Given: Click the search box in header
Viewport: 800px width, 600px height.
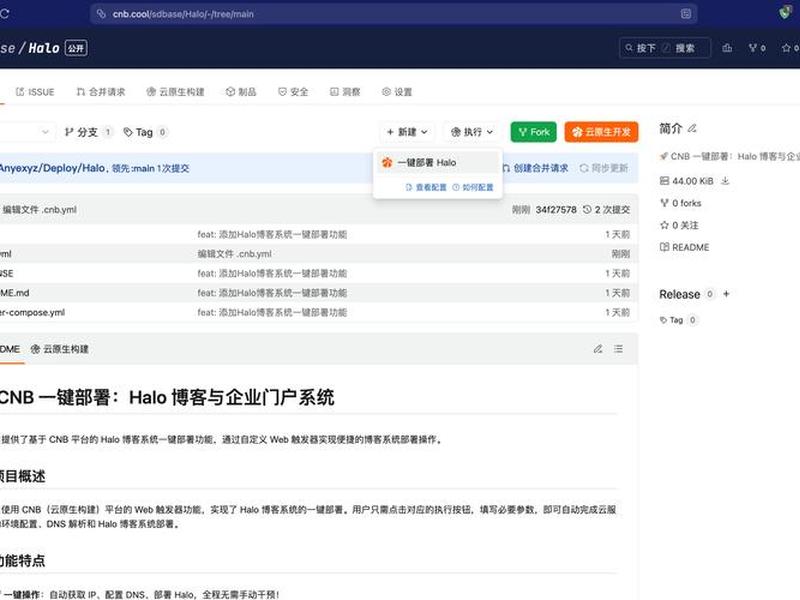Looking at the screenshot, I should tap(665, 48).
